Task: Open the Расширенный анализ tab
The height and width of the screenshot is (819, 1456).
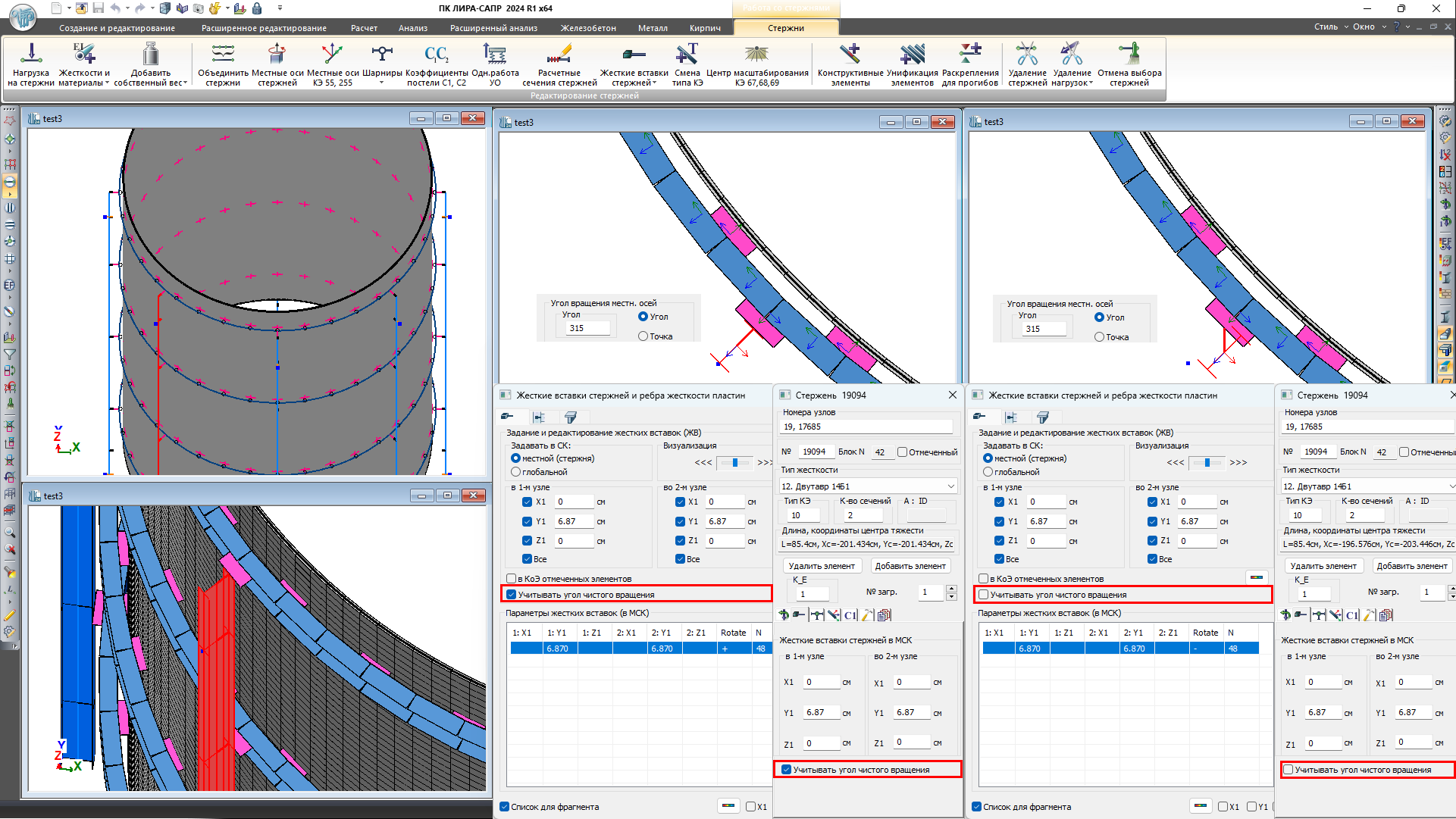Action: tap(493, 28)
